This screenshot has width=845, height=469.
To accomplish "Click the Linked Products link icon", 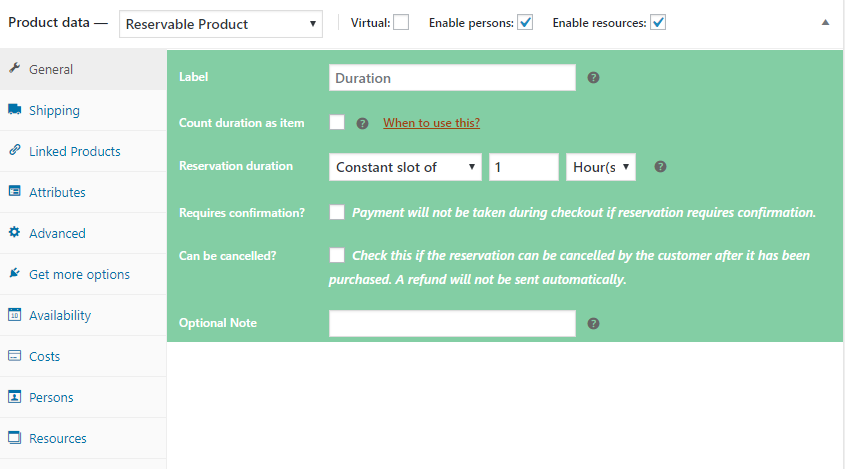I will [15, 151].
